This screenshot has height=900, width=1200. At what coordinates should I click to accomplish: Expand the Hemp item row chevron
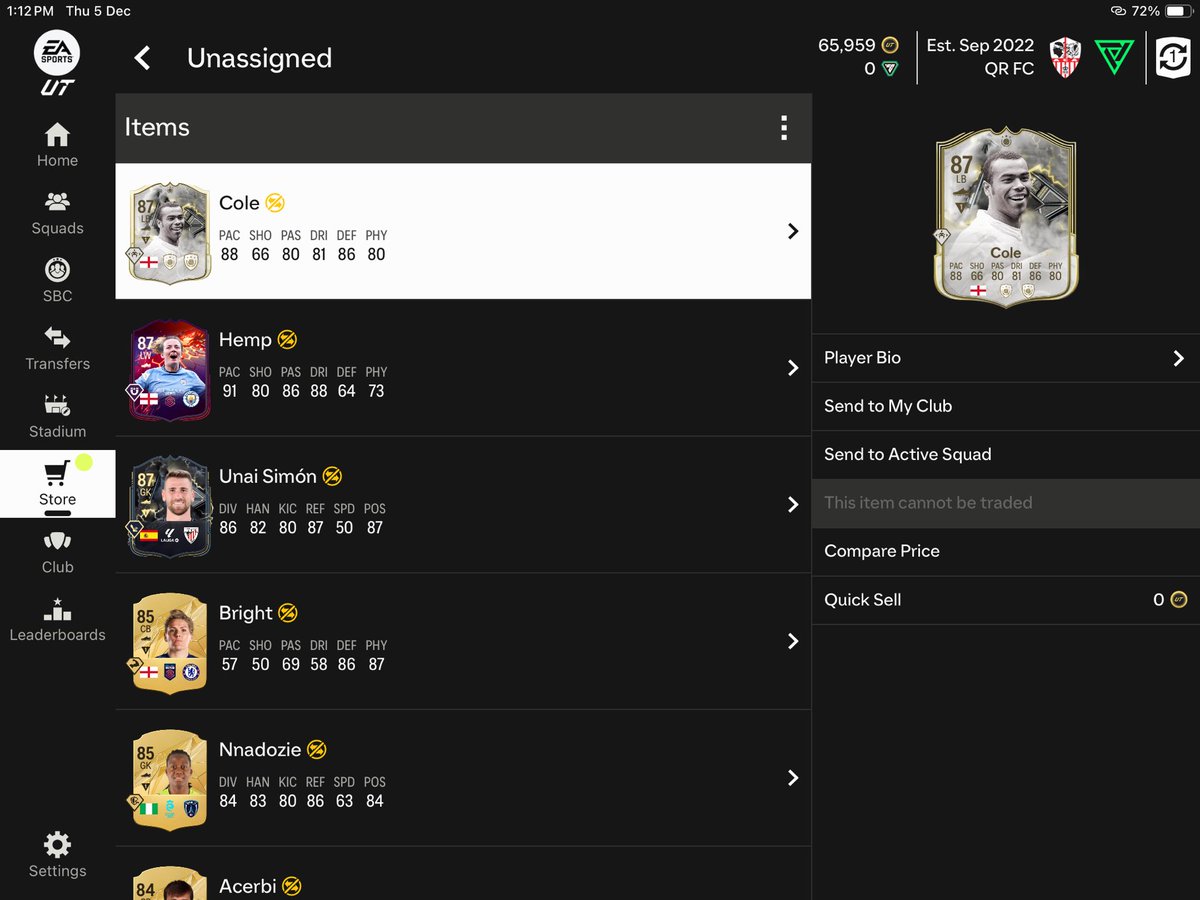(x=793, y=368)
